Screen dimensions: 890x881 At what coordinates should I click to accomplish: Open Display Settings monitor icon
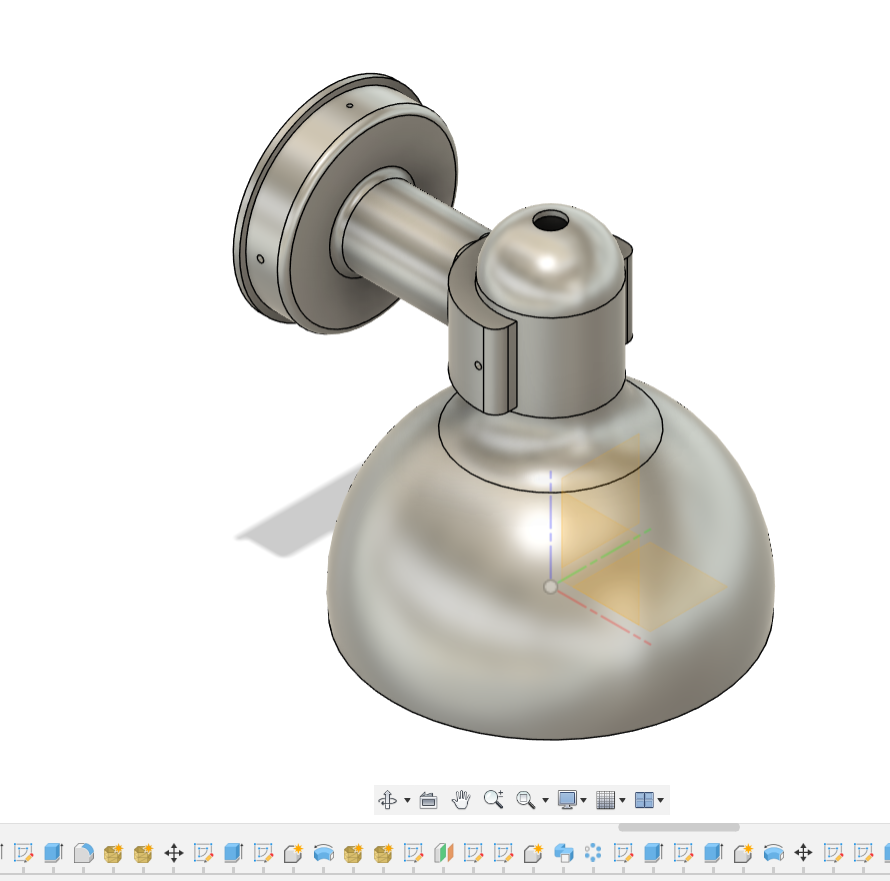567,800
